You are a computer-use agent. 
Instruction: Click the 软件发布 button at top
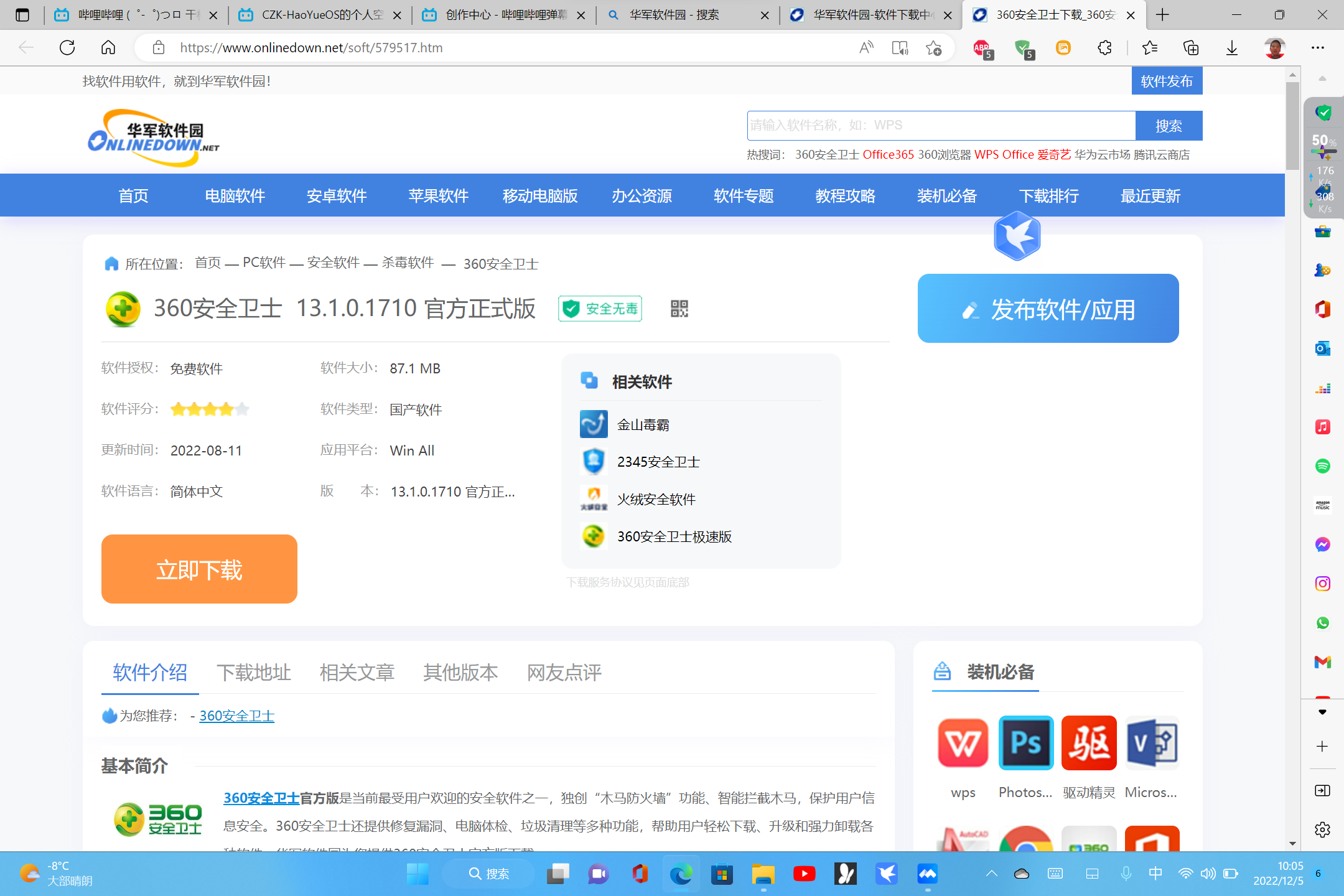1167,81
